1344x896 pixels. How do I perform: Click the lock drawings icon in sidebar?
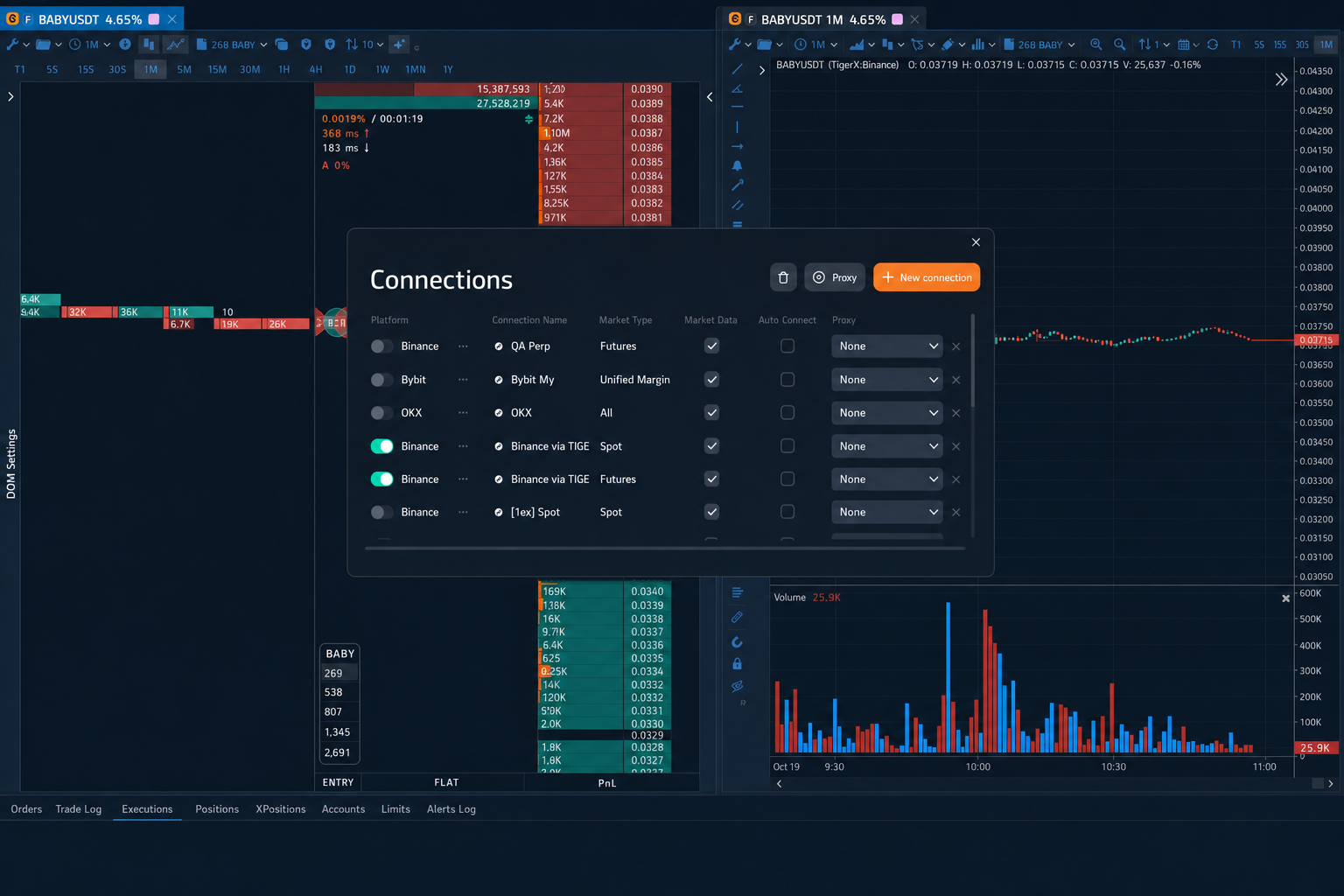tap(737, 664)
